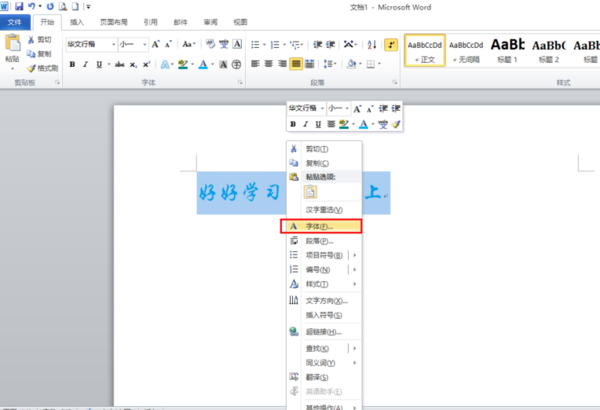600x410 pixels.
Task: Click the New Document icon in quick access toolbar
Action: [76, 6]
